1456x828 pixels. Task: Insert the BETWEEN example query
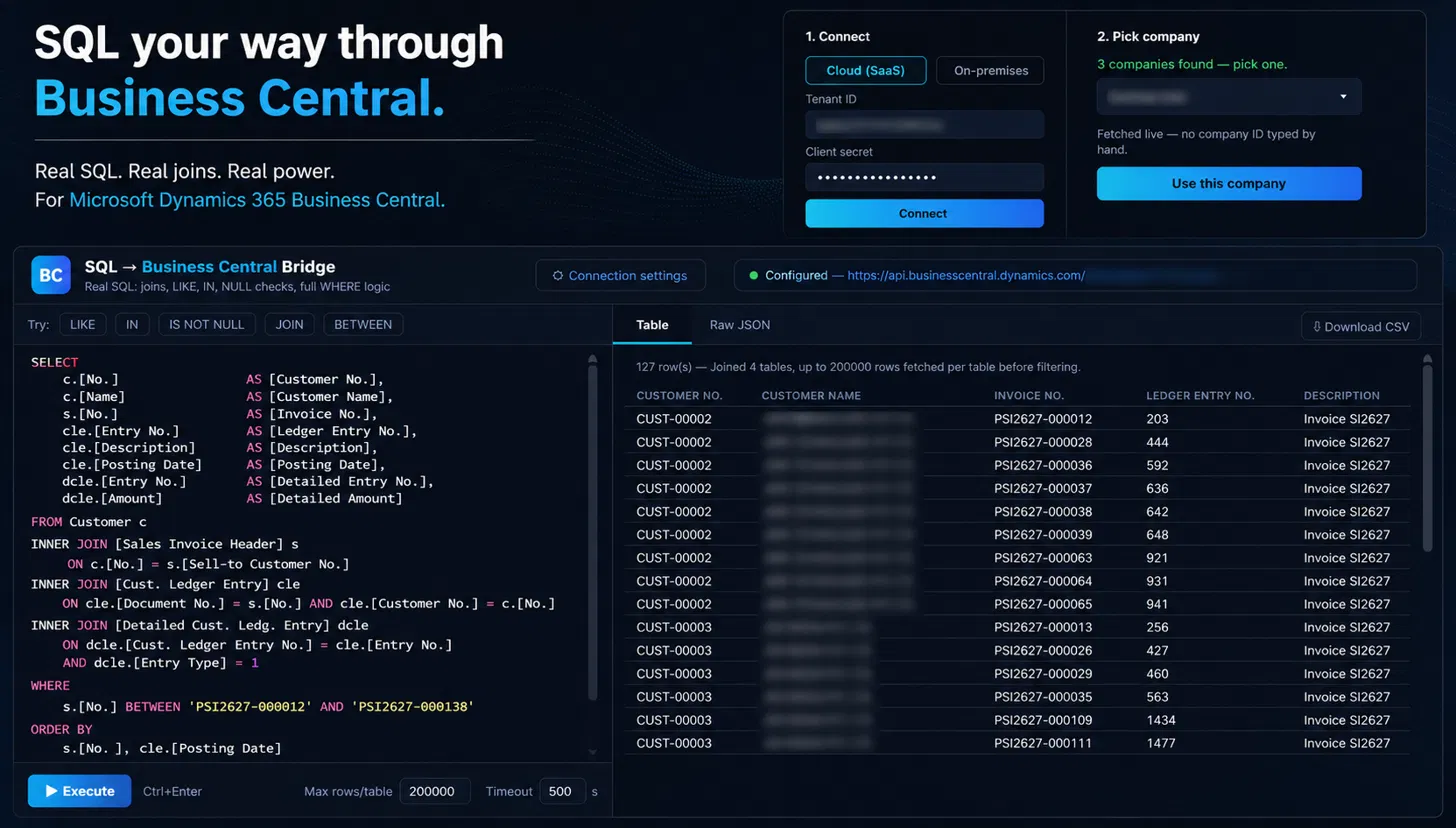point(364,325)
